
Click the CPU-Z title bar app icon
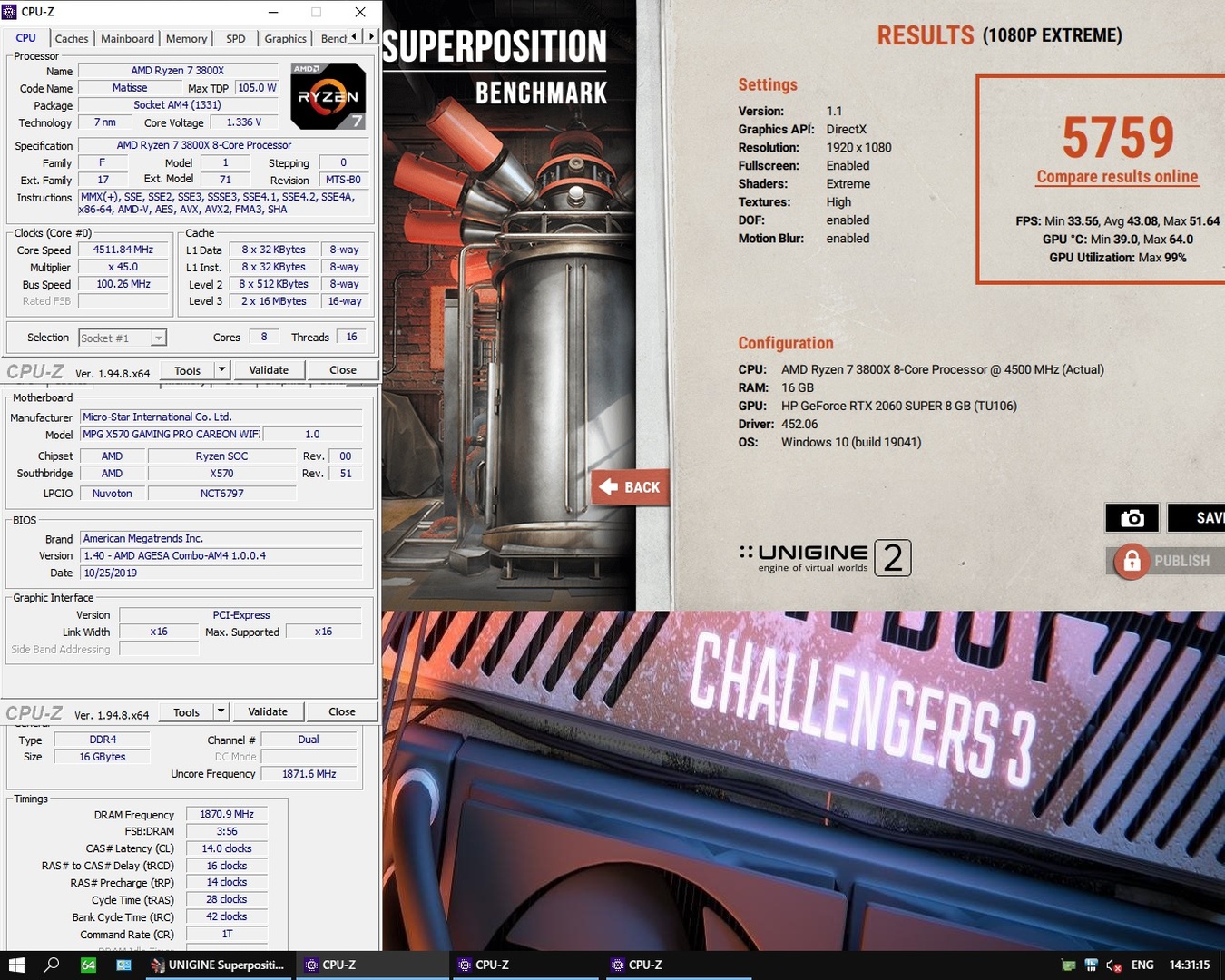click(x=9, y=12)
